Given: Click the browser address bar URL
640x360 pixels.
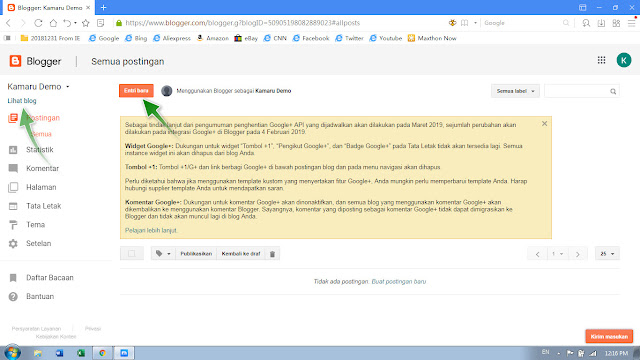Looking at the screenshot, I should tap(242, 23).
